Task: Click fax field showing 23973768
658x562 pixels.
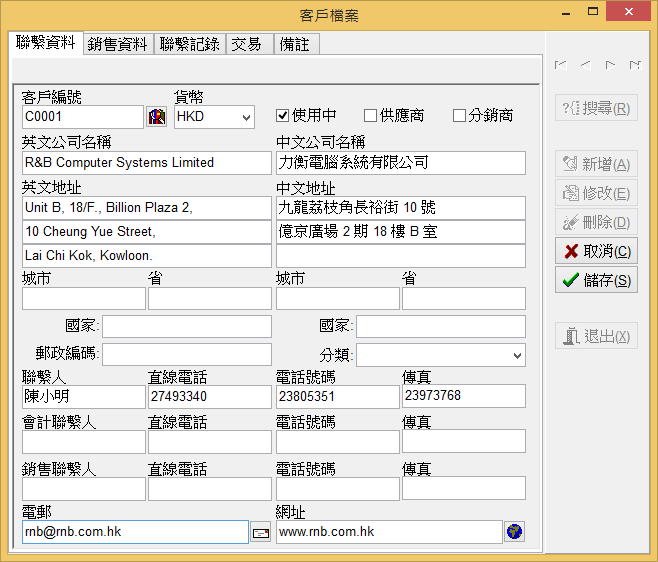Action: 464,396
